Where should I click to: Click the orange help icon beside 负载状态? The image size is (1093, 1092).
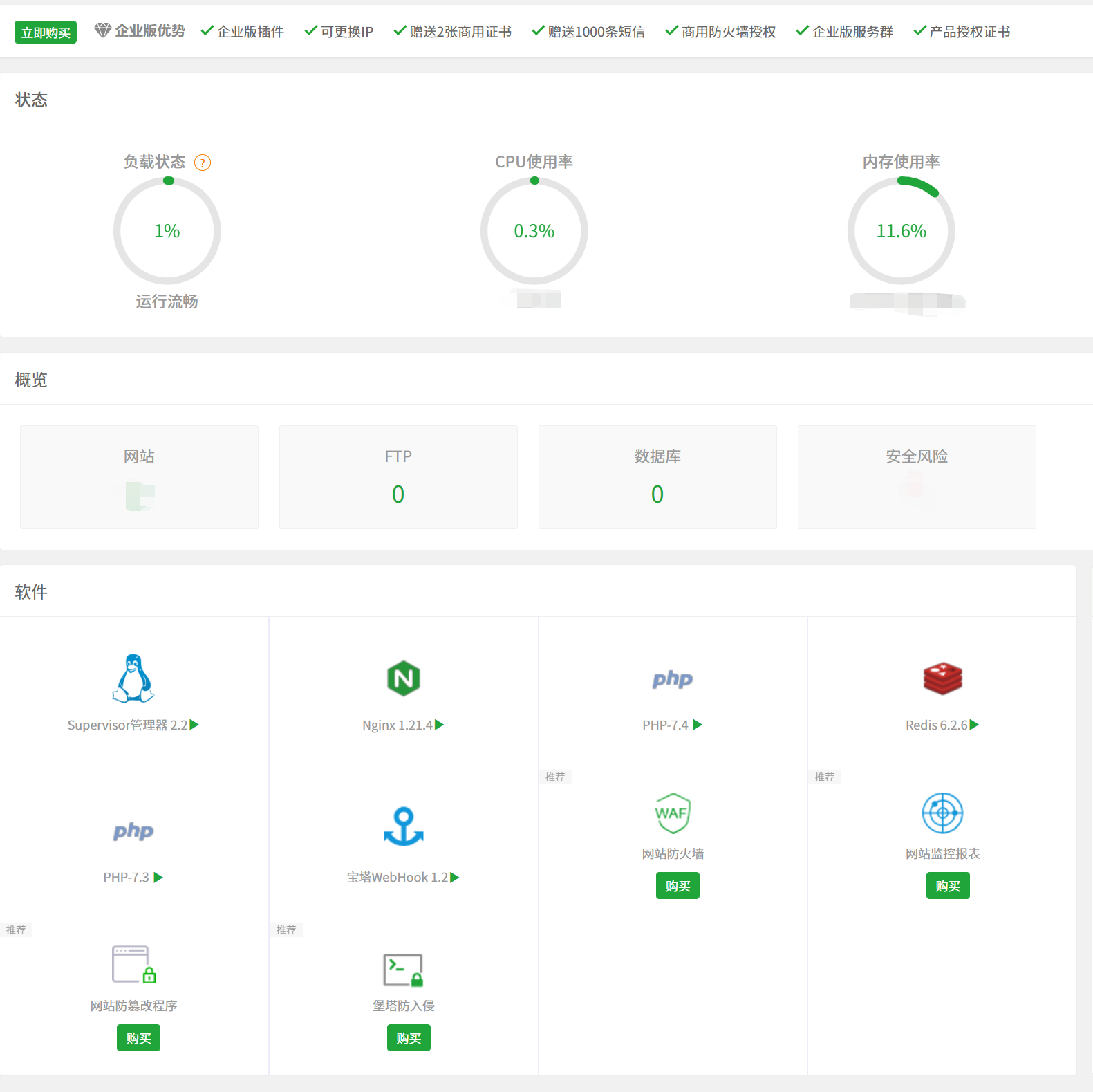(x=203, y=163)
